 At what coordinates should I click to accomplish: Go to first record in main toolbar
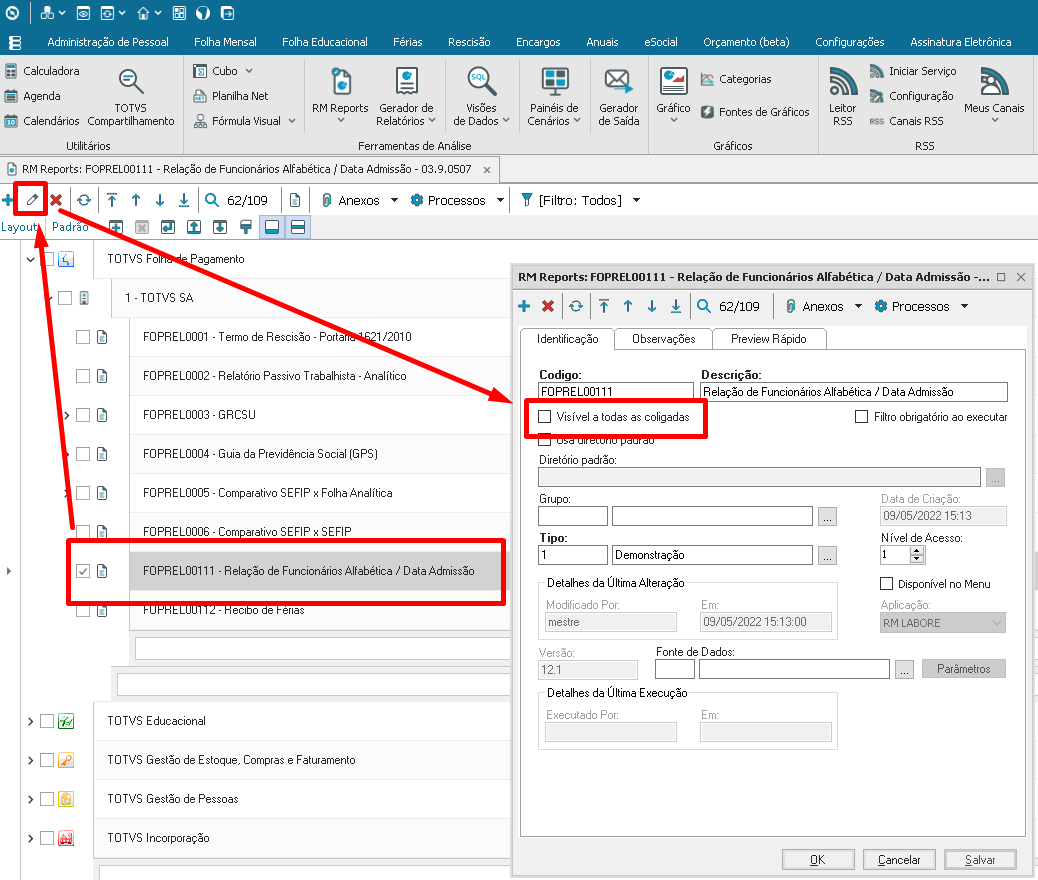(112, 200)
